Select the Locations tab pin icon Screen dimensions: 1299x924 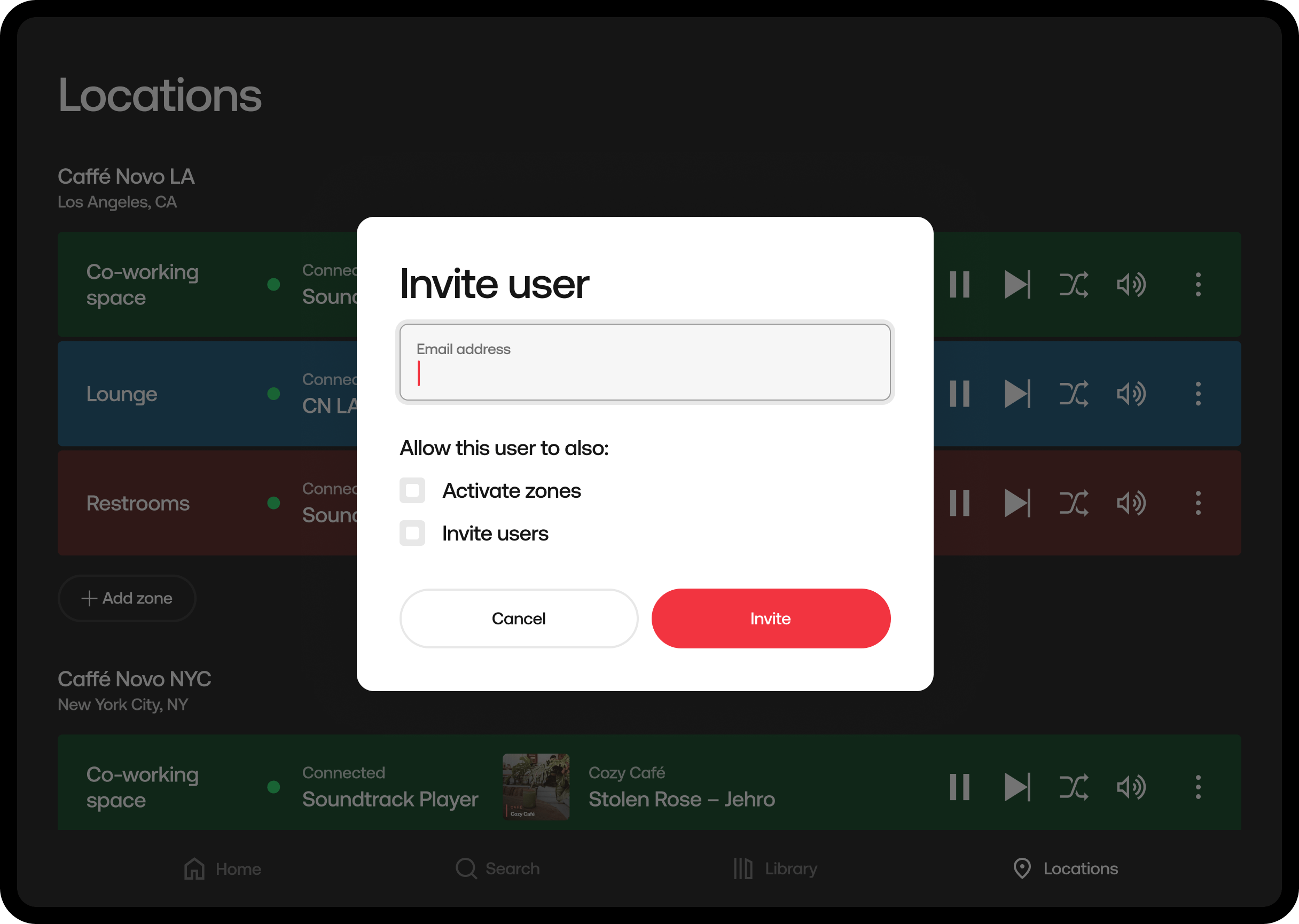coord(1022,868)
